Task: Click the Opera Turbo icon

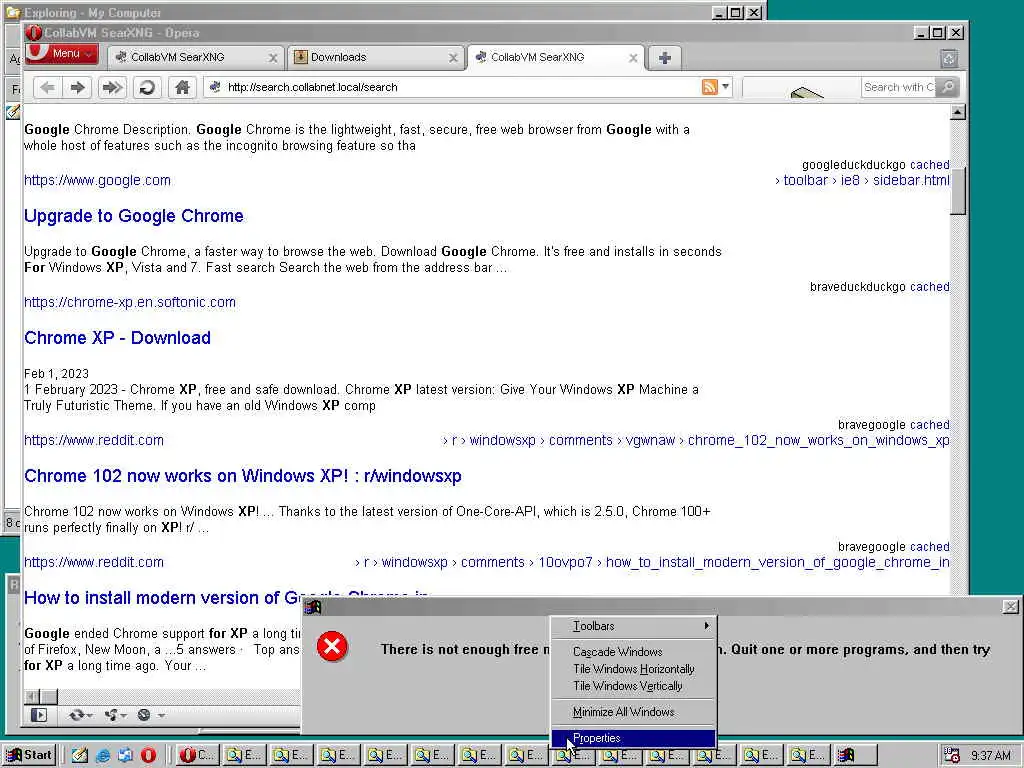Action: tap(144, 716)
